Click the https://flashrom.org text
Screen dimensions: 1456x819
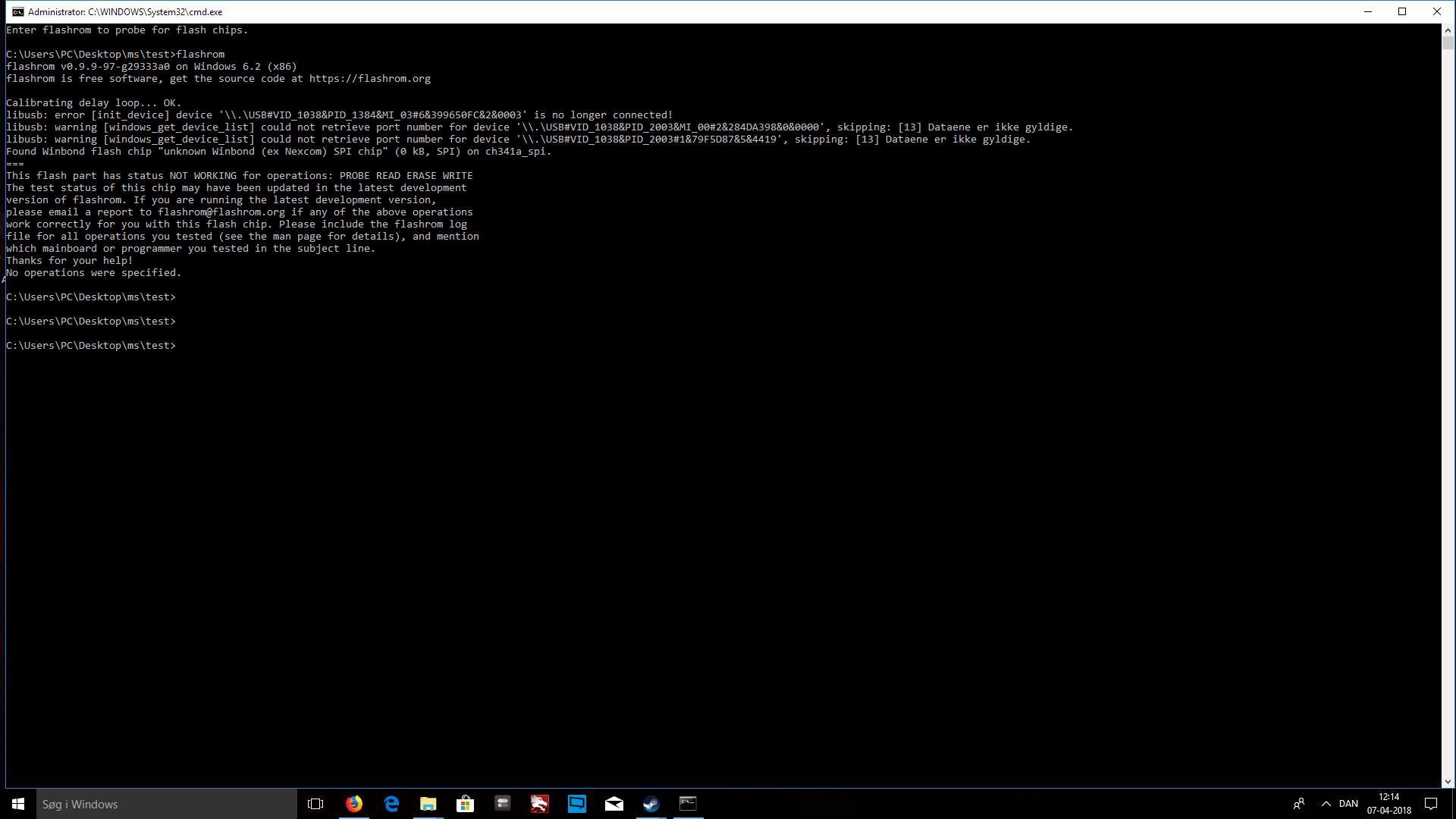[x=369, y=79]
